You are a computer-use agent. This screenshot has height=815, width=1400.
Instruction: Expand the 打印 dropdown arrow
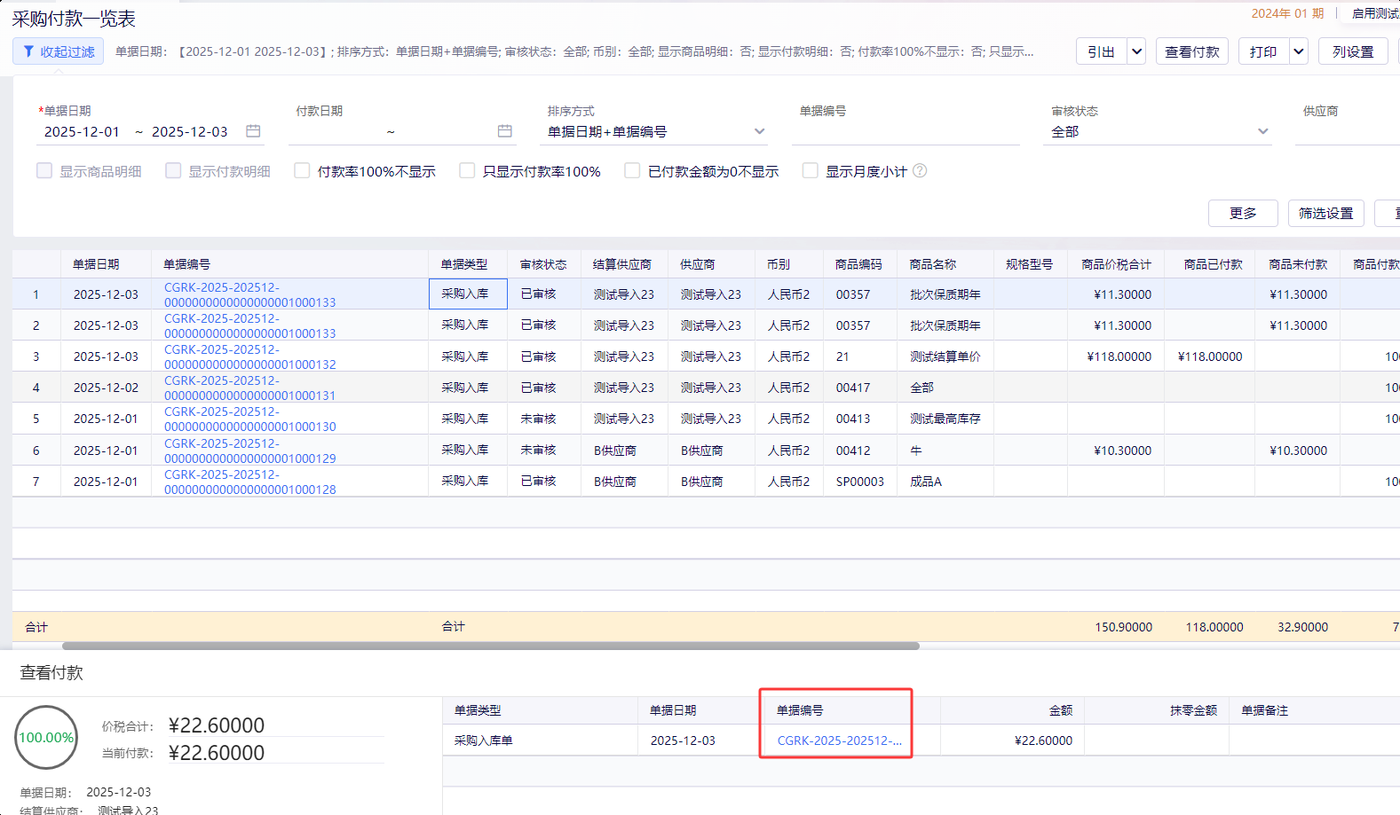(1298, 51)
